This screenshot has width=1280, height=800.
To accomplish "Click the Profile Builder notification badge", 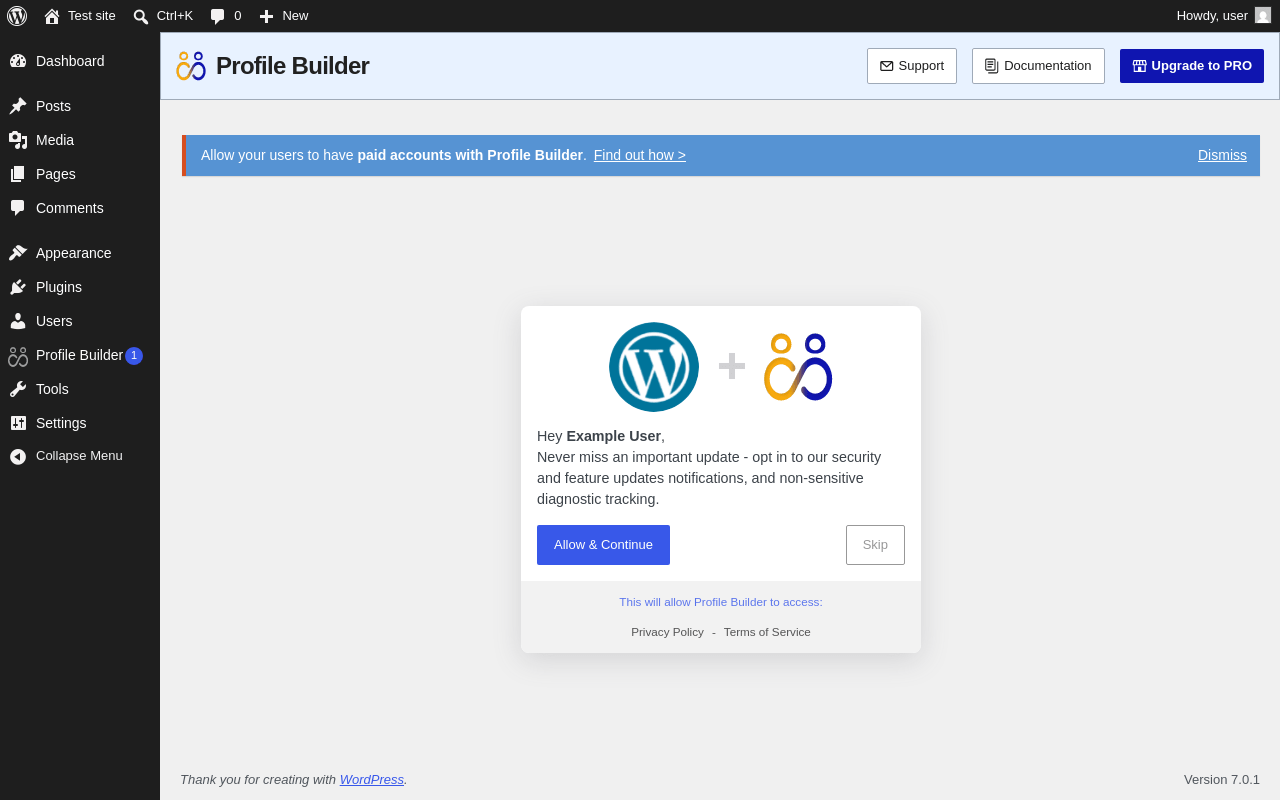I will pyautogui.click(x=134, y=356).
